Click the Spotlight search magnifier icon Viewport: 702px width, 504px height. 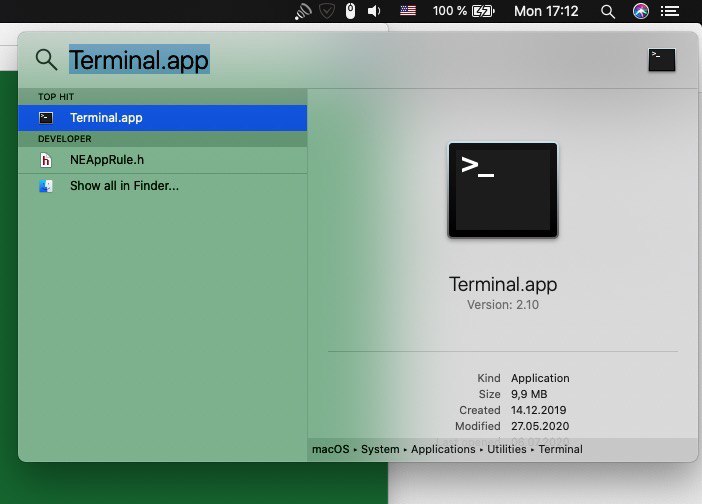(x=47, y=60)
